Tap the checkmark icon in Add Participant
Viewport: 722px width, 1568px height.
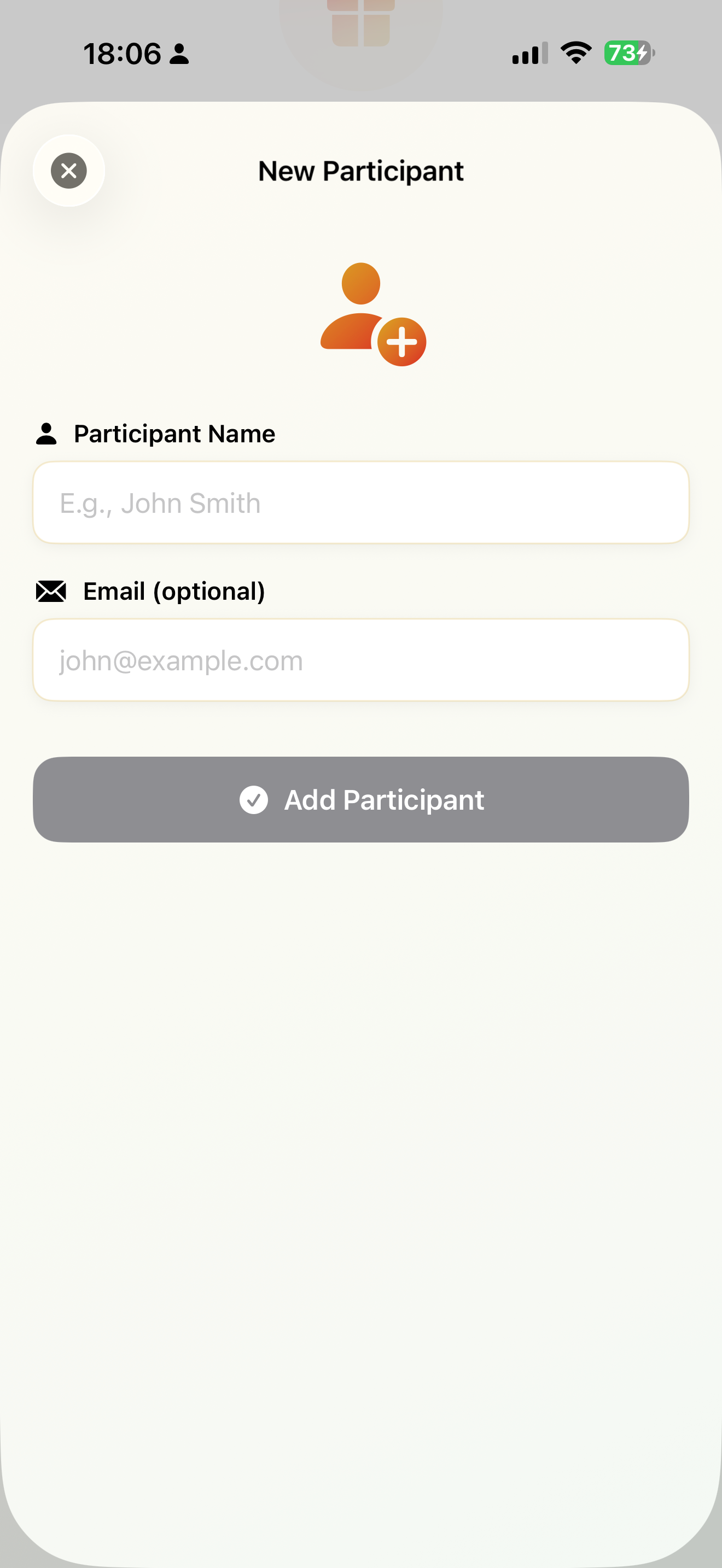[x=254, y=800]
